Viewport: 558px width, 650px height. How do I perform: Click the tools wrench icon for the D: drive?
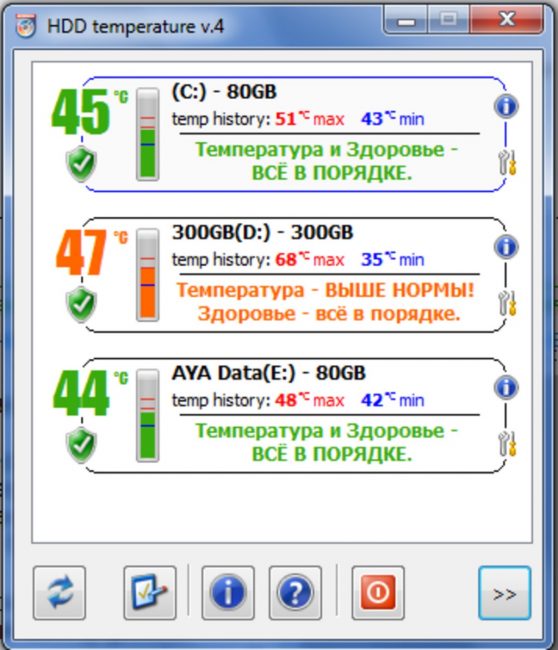point(507,303)
